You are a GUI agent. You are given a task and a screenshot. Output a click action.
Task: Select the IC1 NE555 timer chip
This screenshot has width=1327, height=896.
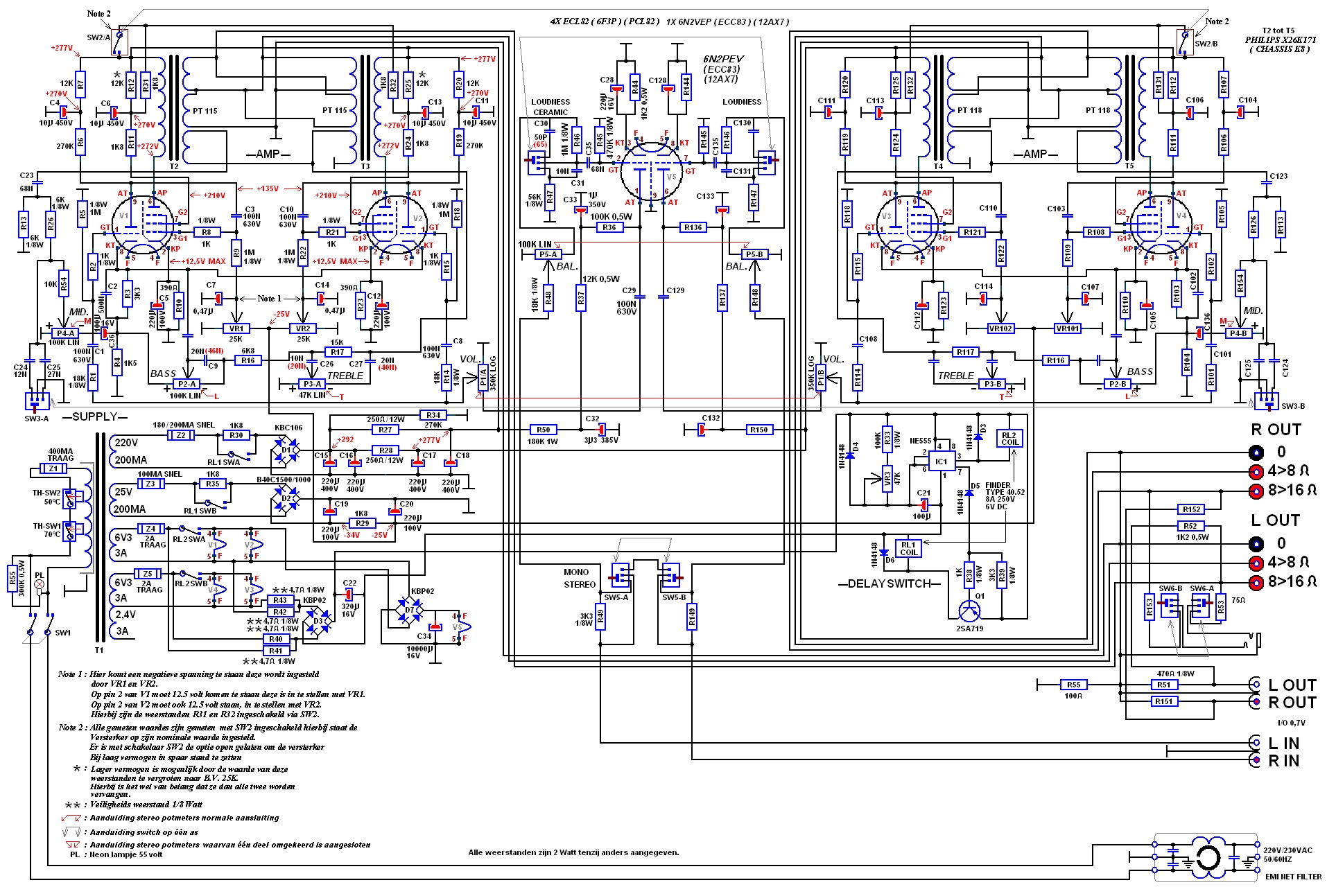[x=942, y=461]
